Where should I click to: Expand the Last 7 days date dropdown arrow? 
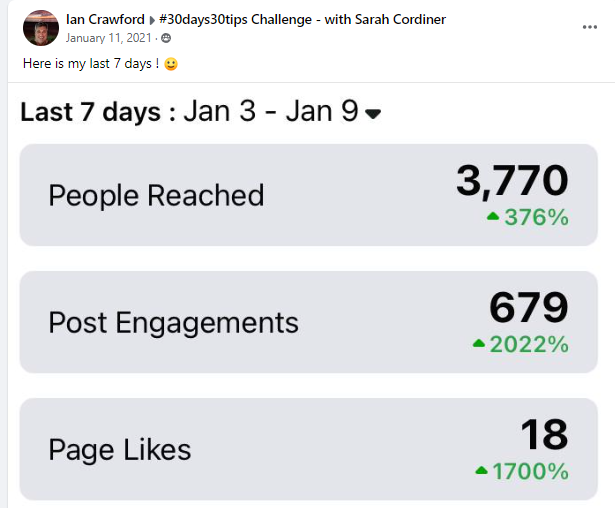(373, 114)
